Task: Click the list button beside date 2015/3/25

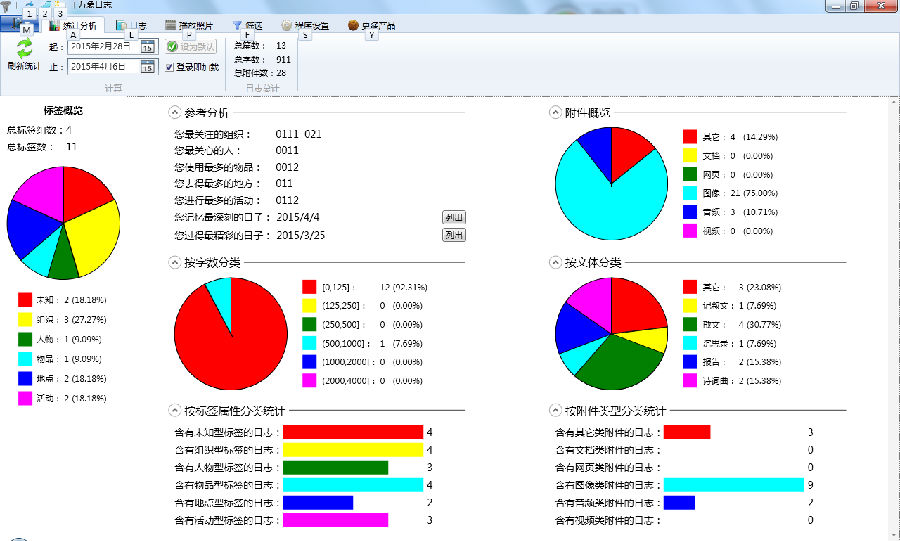Action: click(454, 235)
